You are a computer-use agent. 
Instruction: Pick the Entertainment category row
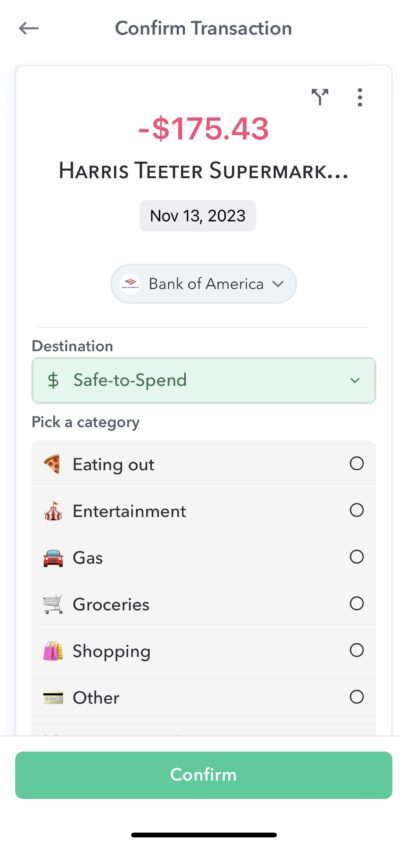[x=203, y=511]
